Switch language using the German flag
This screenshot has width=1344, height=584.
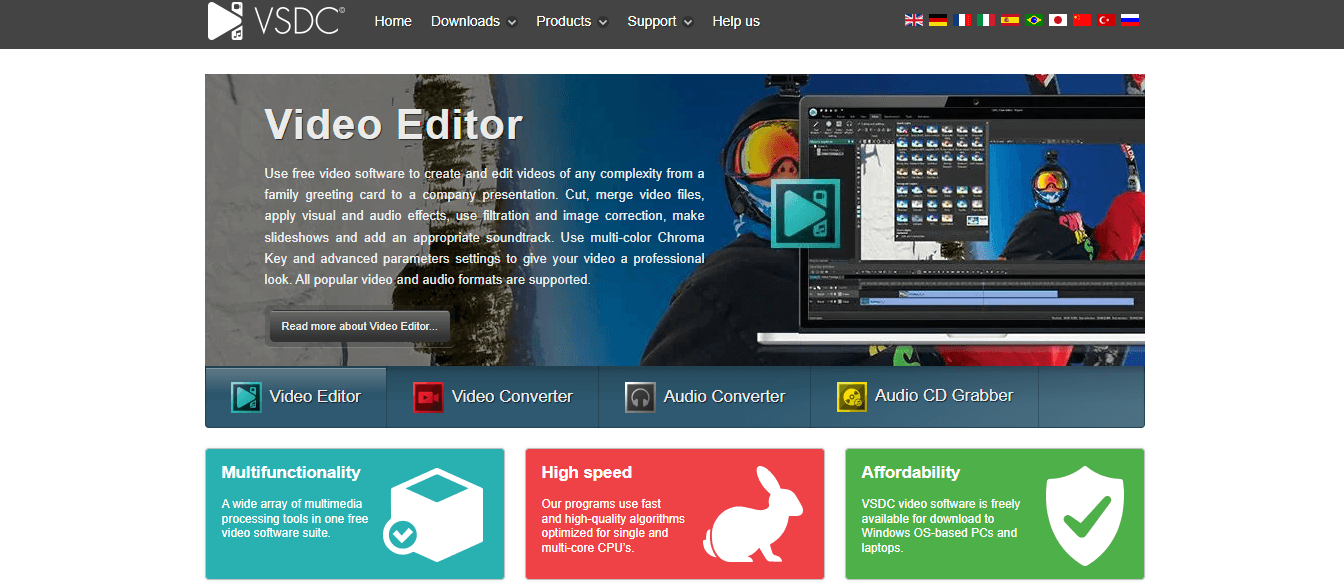937,19
